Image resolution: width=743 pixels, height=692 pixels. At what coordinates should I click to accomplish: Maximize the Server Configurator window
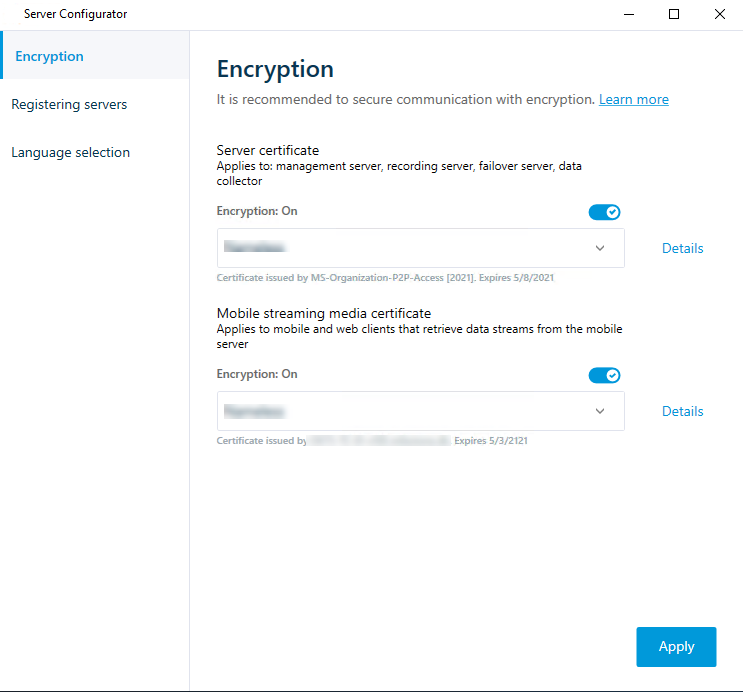click(674, 15)
